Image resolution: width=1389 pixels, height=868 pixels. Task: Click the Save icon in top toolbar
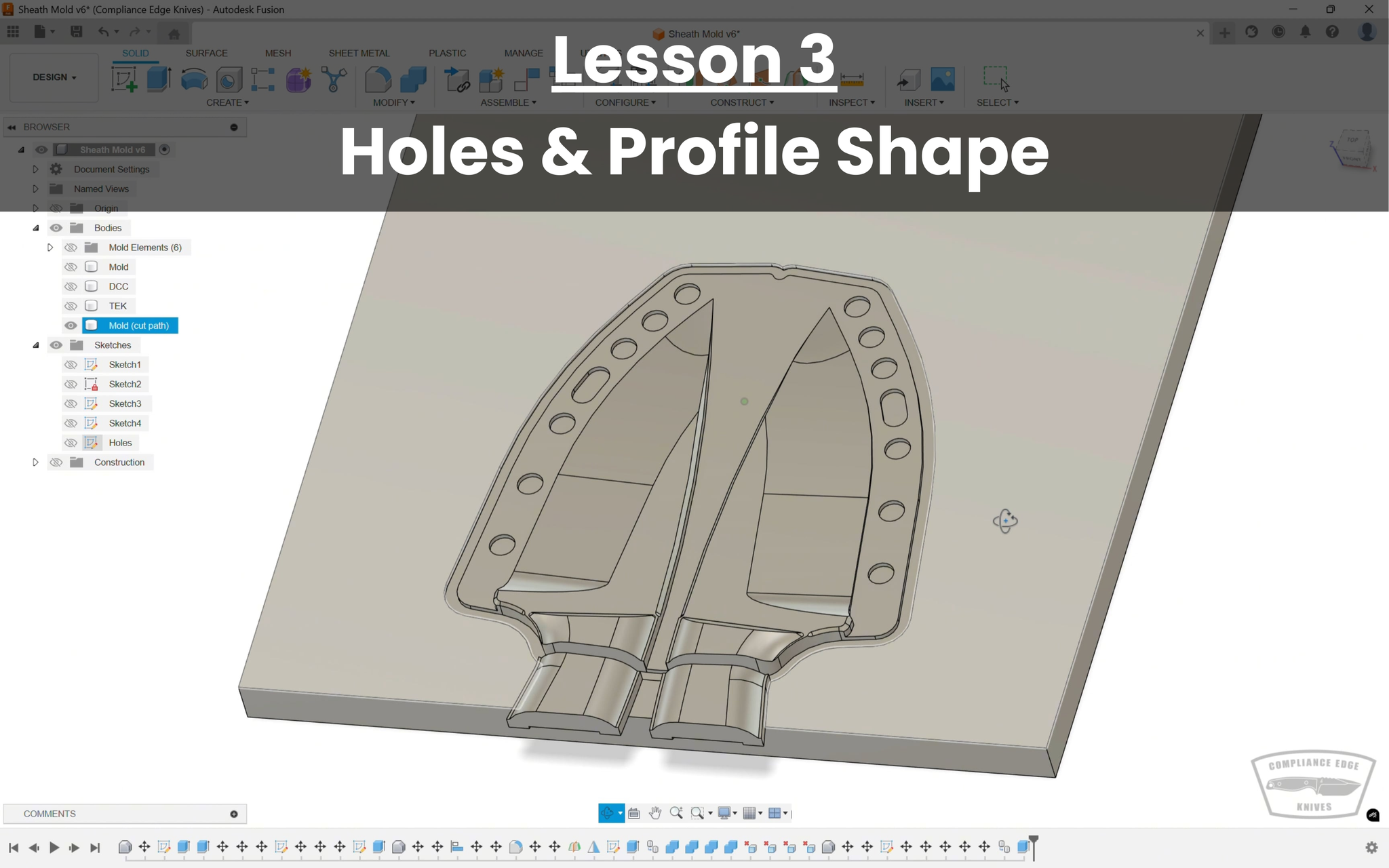pyautogui.click(x=77, y=32)
